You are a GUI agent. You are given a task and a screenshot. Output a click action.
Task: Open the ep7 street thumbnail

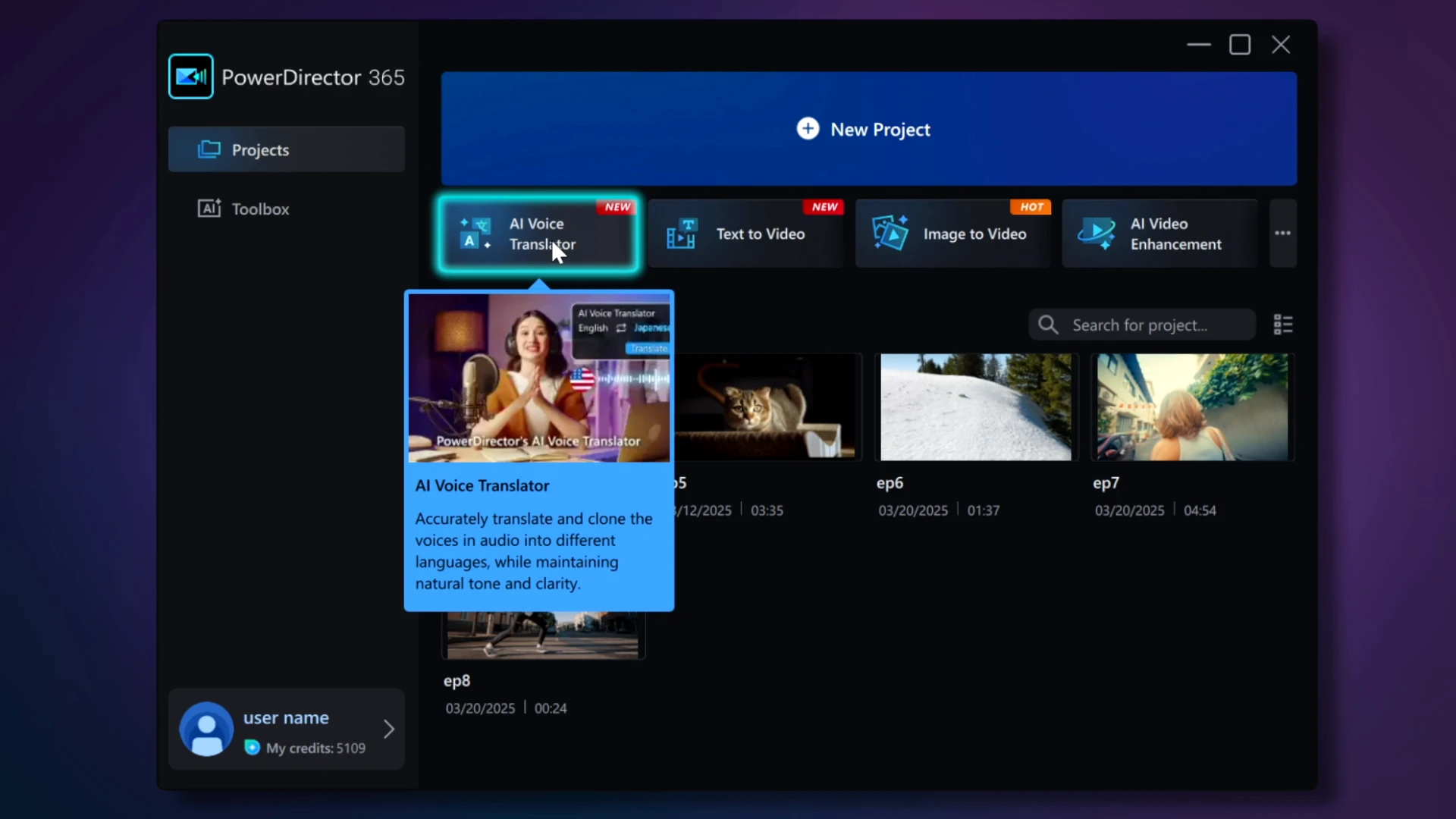(1193, 407)
